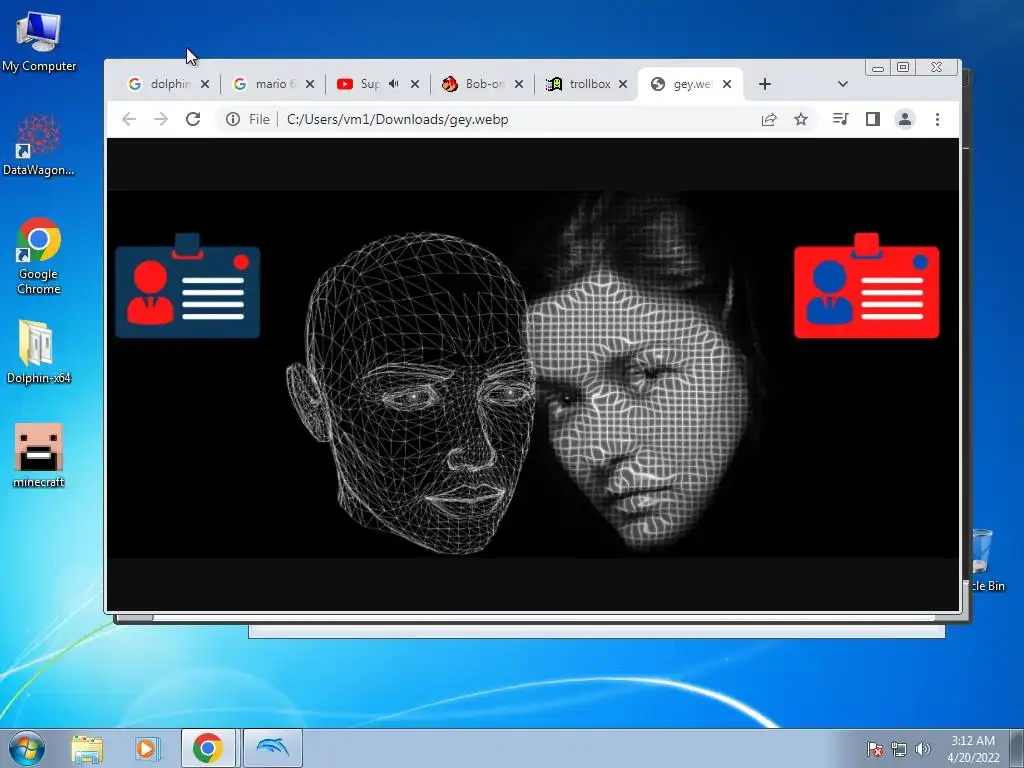Go back using Chrome's back arrow

pos(129,120)
